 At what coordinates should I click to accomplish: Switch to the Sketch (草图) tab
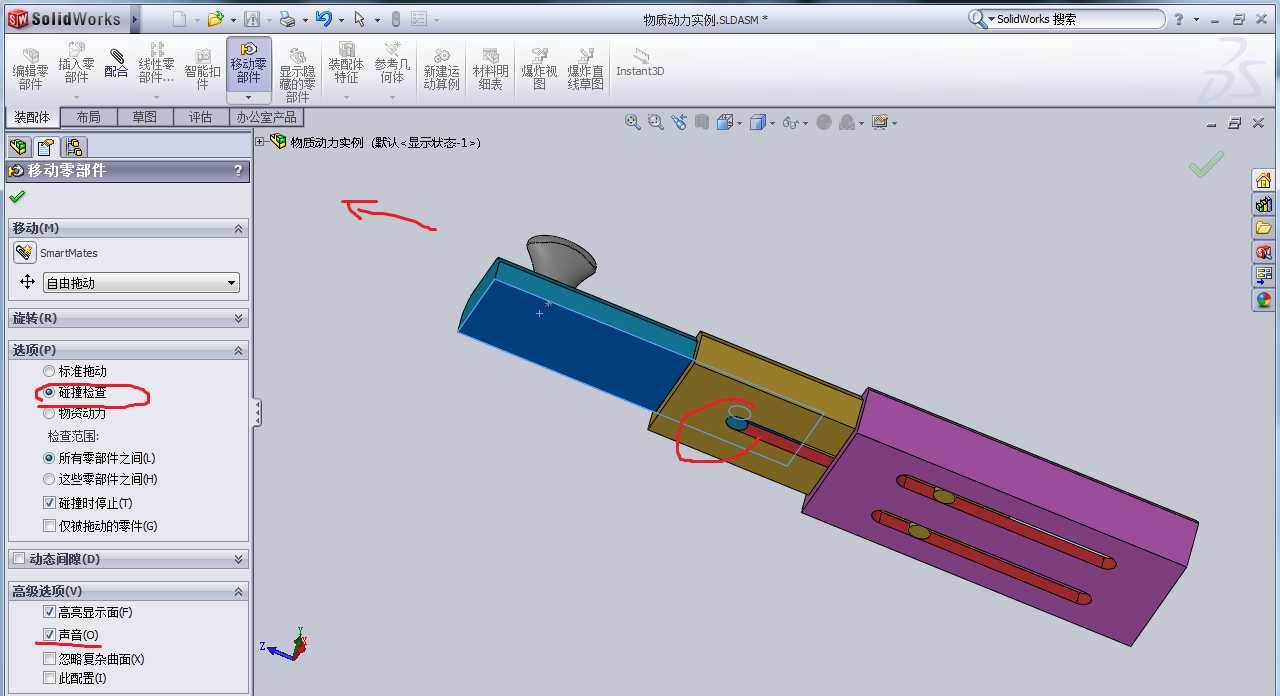pos(144,117)
